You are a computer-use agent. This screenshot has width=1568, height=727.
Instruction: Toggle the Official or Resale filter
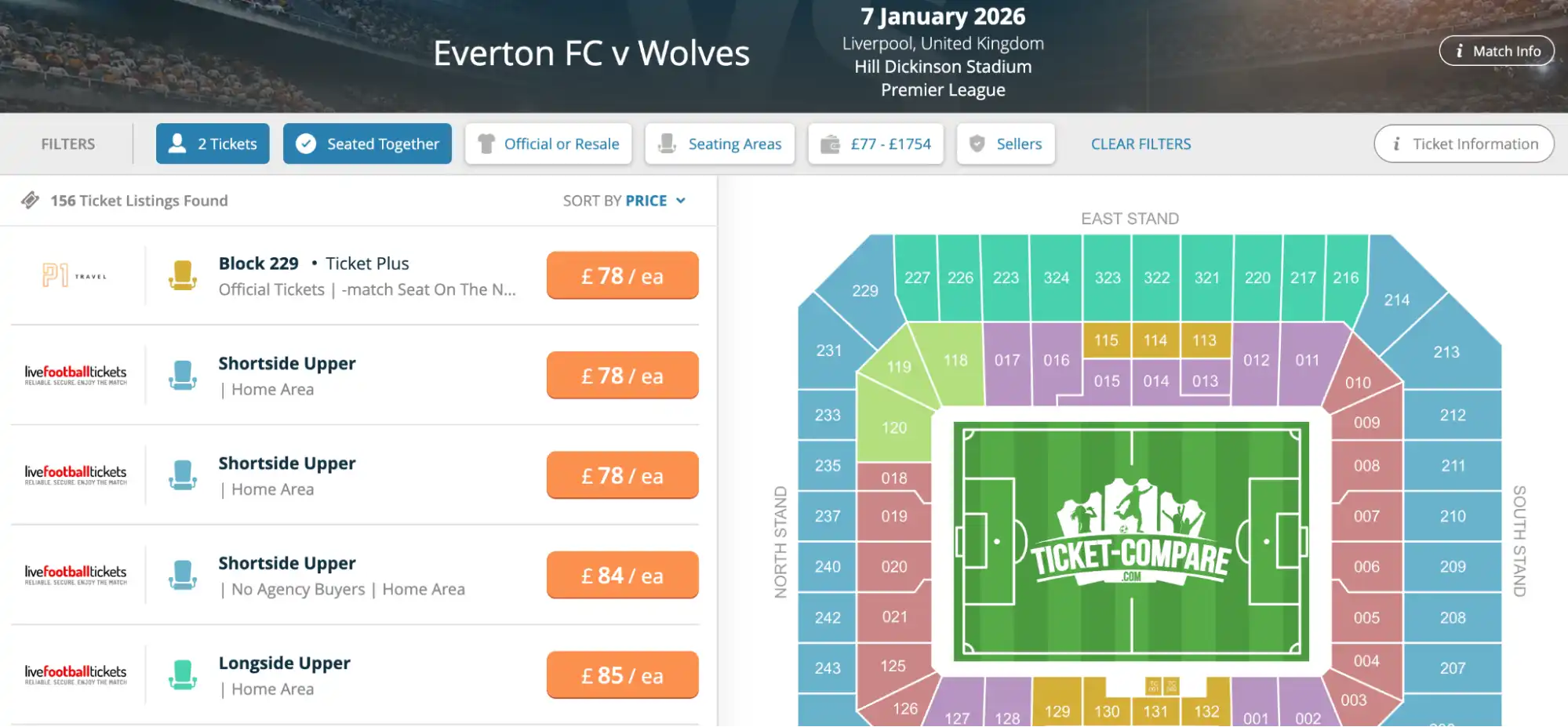coord(548,144)
